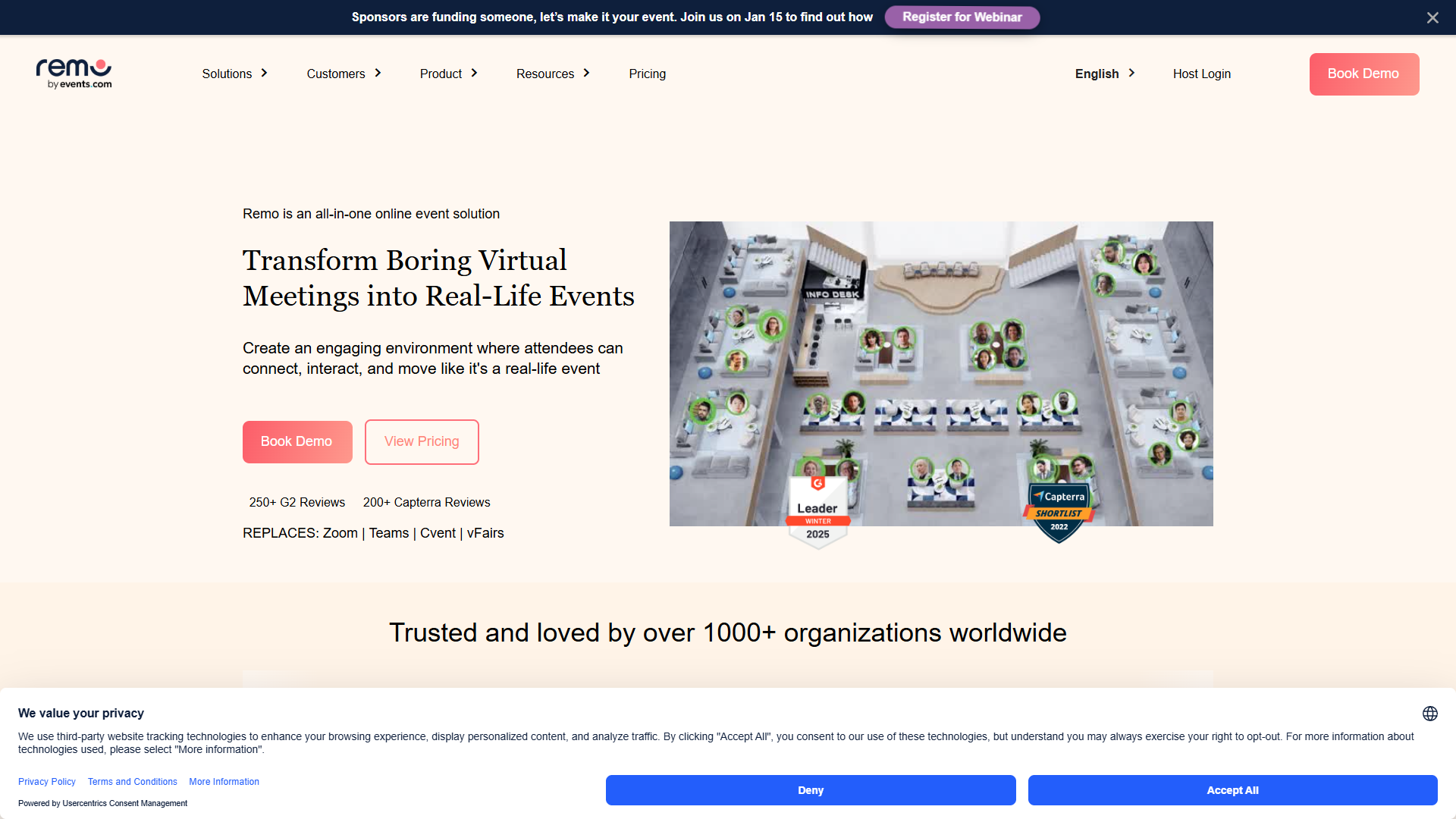Screen dimensions: 1456x819
Task: Click Register for Webinar button
Action: 962,17
